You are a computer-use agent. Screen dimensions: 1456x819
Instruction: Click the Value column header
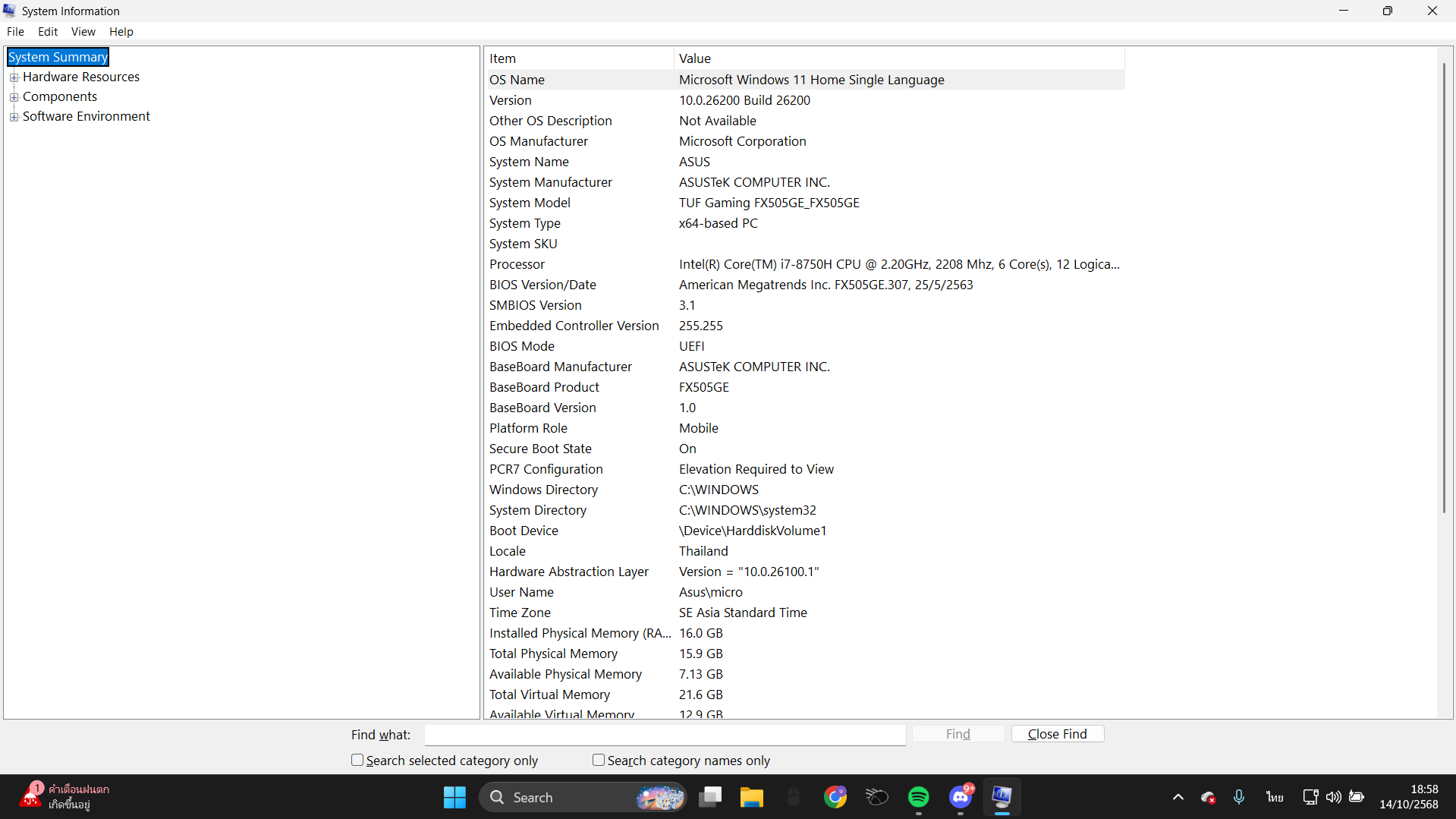click(x=899, y=58)
